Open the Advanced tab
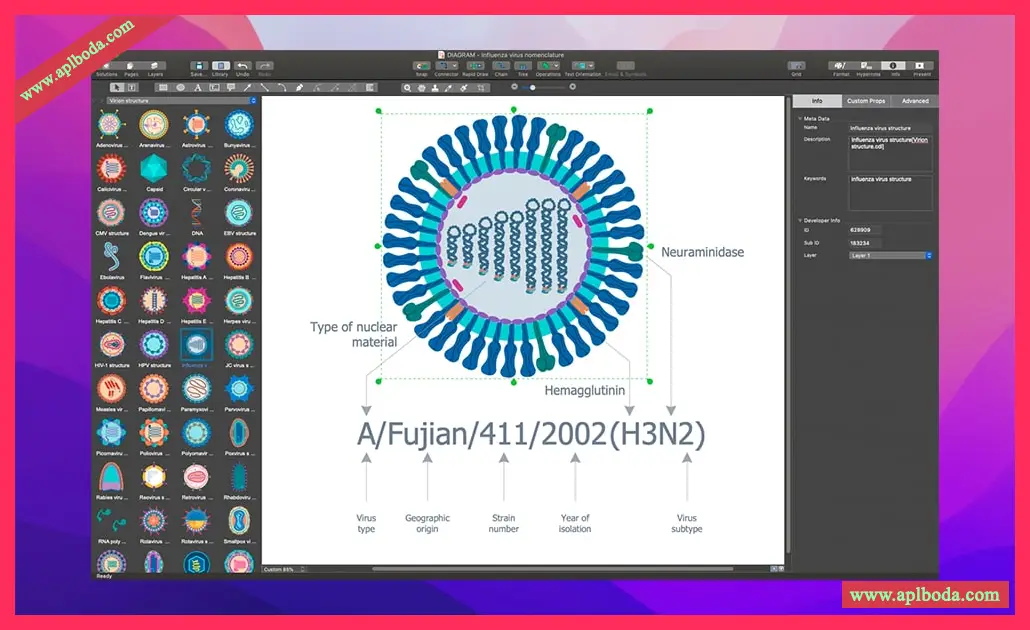Screen dimensions: 1030x630 point(914,101)
